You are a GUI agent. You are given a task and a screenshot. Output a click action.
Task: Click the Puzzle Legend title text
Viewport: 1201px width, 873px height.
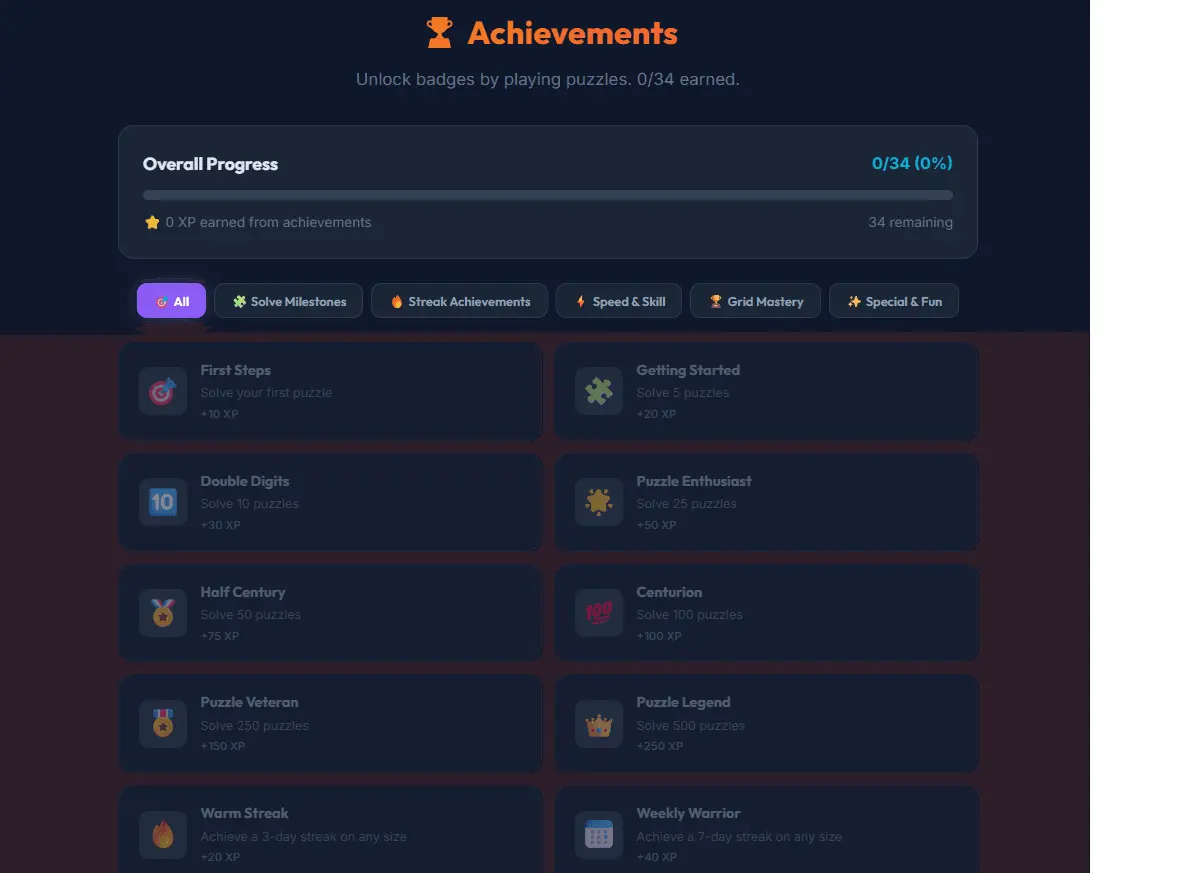tap(683, 702)
